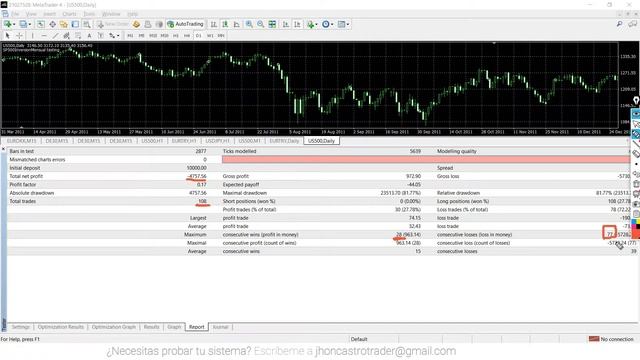Viewport: 640px width, 360px height.
Task: Switch chart to candlesticks style
Action: (x=225, y=24)
